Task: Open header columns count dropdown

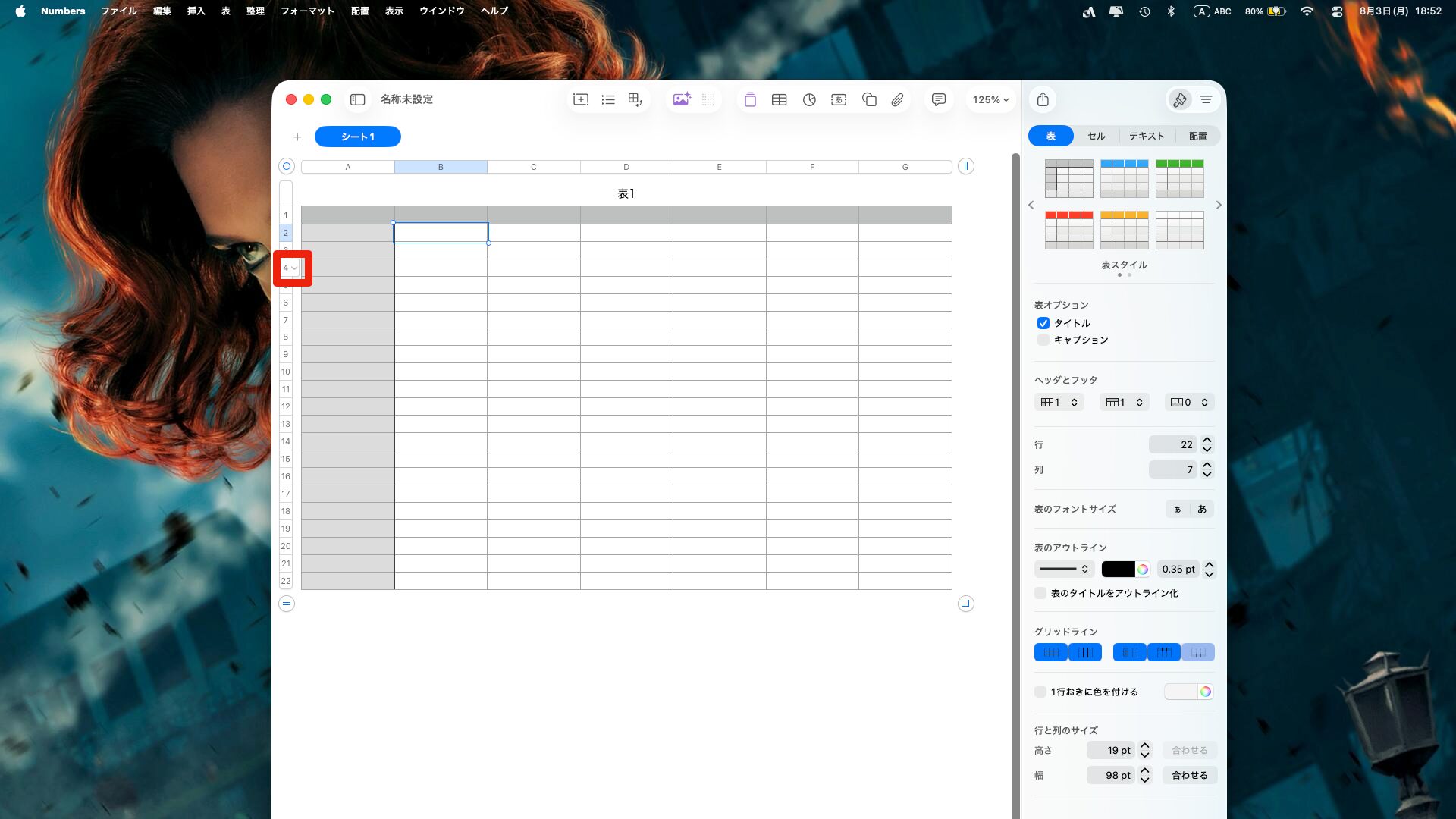Action: [1059, 402]
